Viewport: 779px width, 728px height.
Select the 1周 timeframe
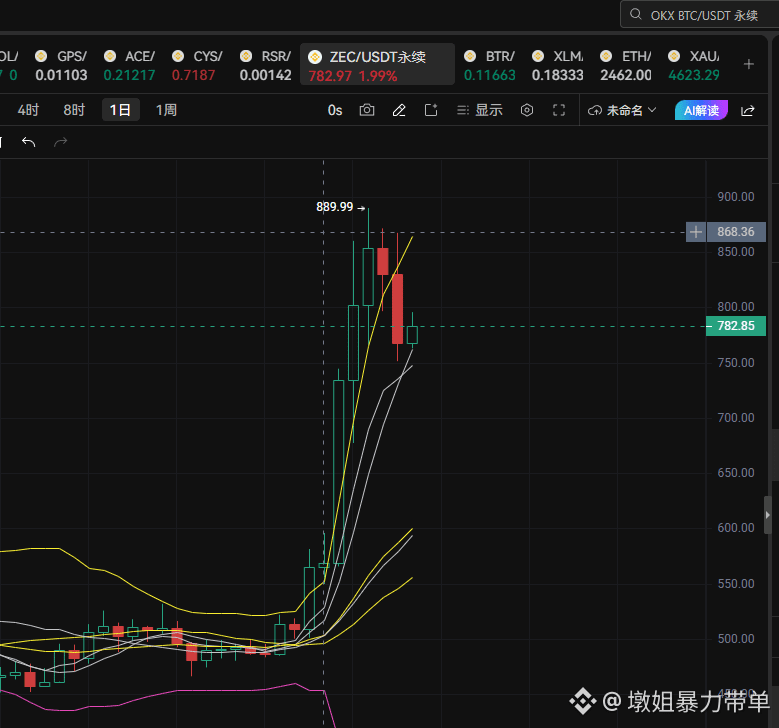[x=166, y=110]
